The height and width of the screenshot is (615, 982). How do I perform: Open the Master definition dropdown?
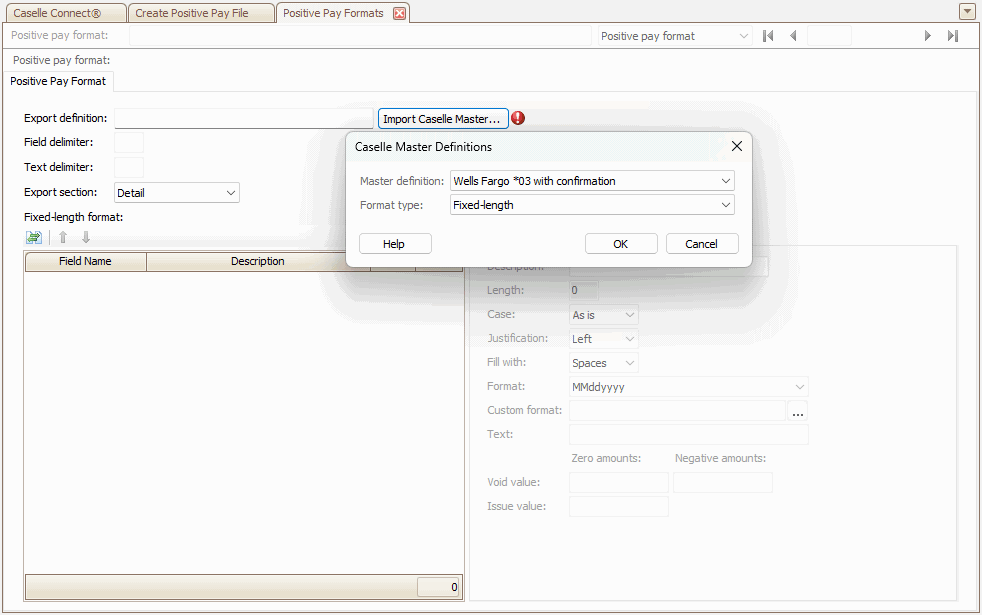coord(725,181)
